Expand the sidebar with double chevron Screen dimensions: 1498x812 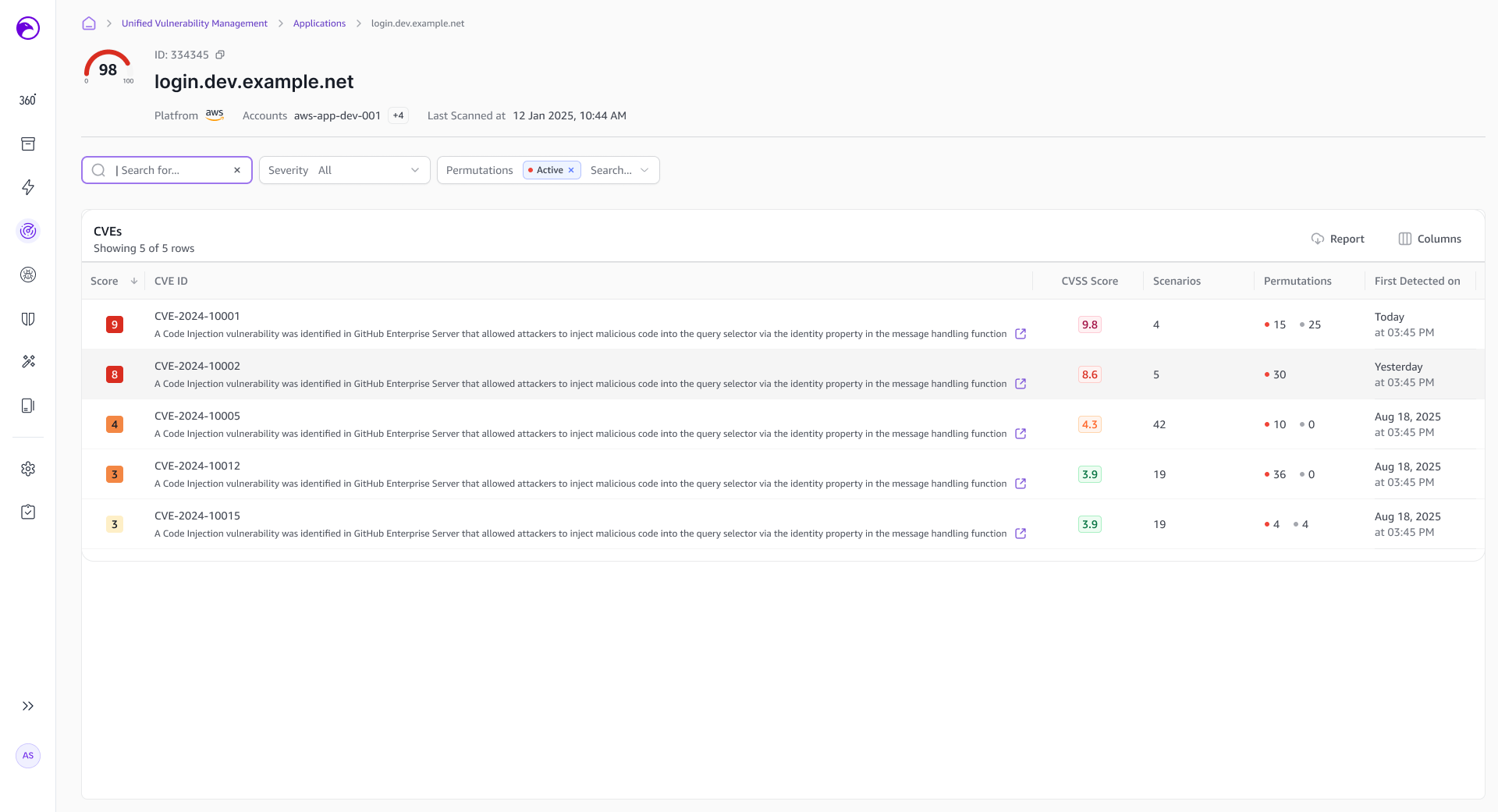point(28,706)
